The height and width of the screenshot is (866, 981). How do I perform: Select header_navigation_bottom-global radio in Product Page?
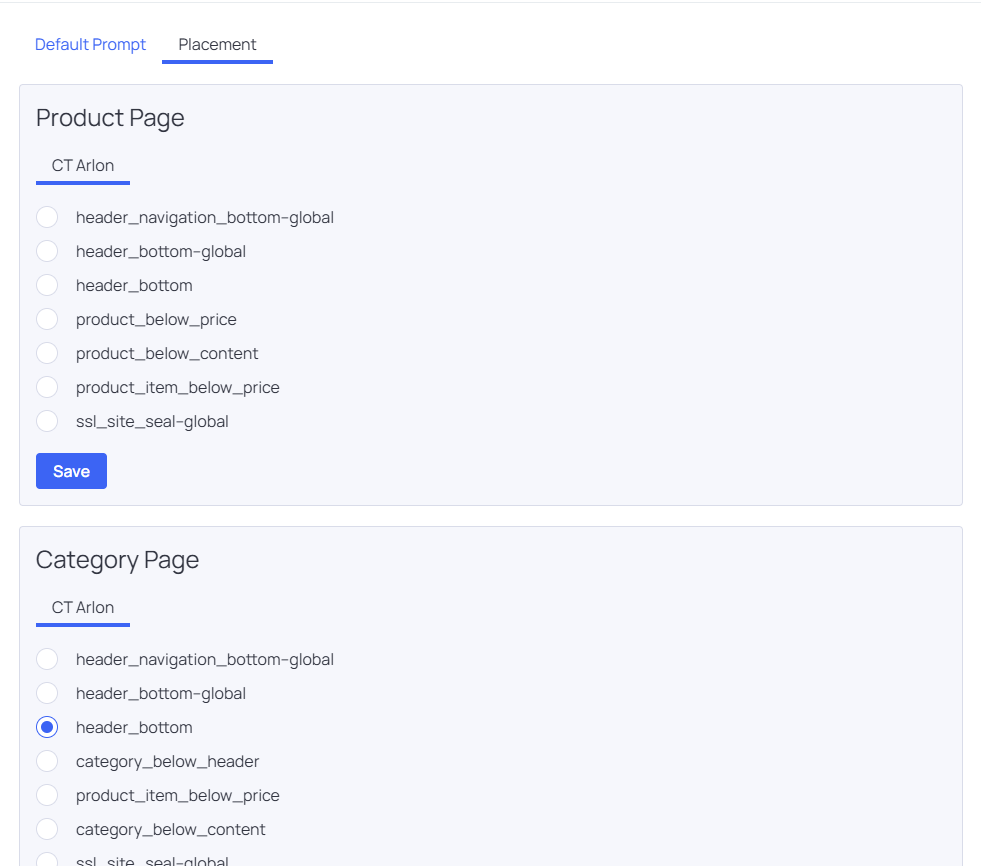[x=47, y=217]
